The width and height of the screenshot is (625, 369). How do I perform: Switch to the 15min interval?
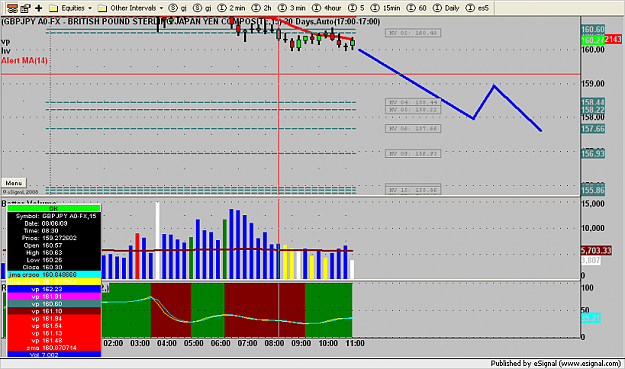(385, 8)
